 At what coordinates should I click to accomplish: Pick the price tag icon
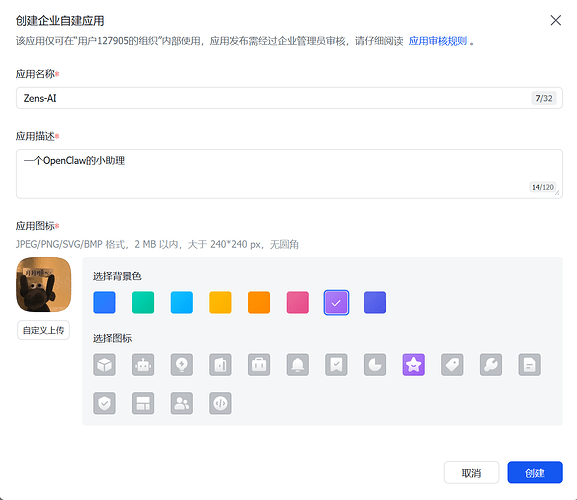(452, 365)
